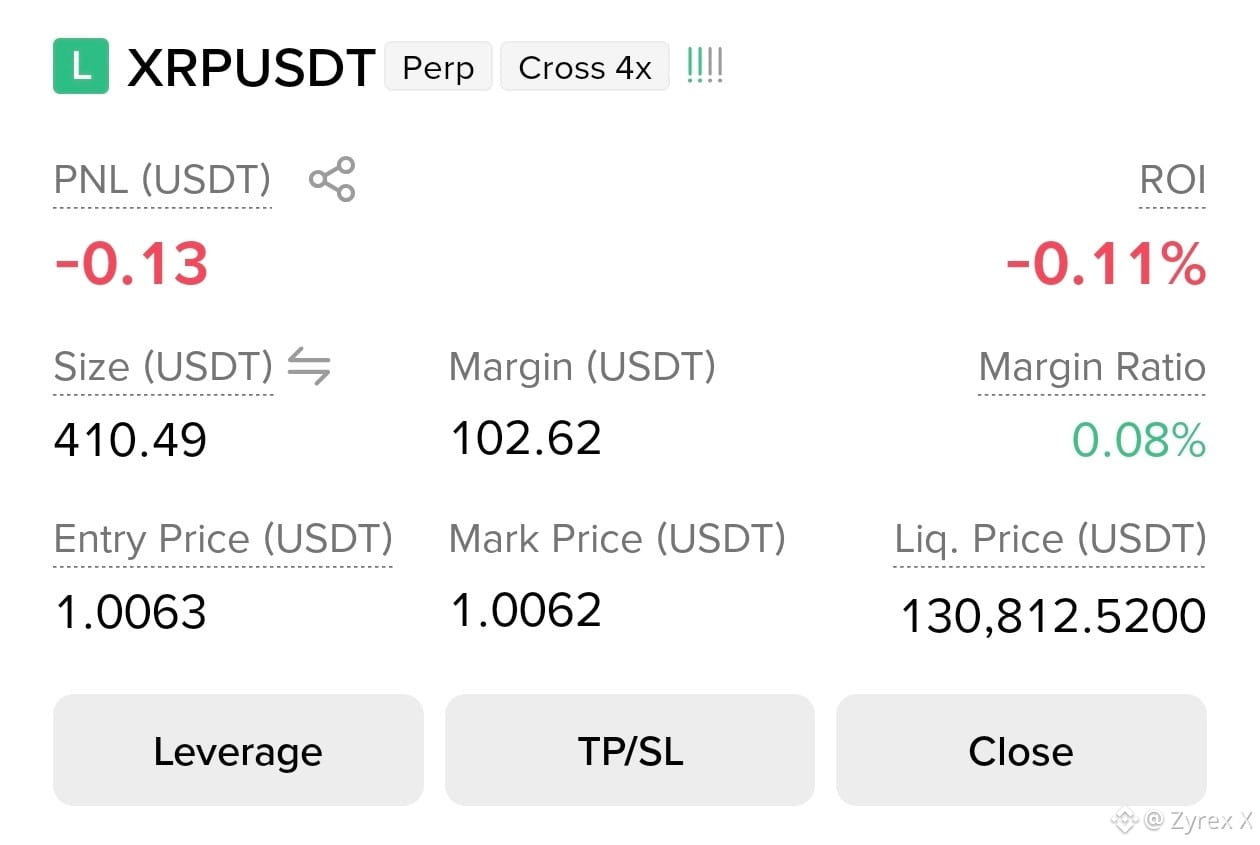Share PNL using the share icon

332,180
